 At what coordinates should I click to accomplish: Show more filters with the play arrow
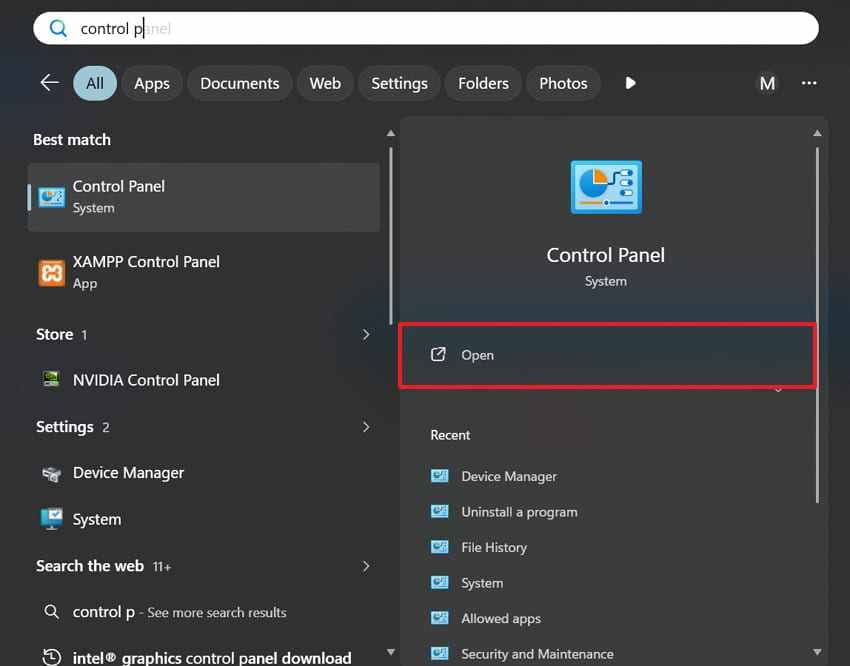click(630, 83)
